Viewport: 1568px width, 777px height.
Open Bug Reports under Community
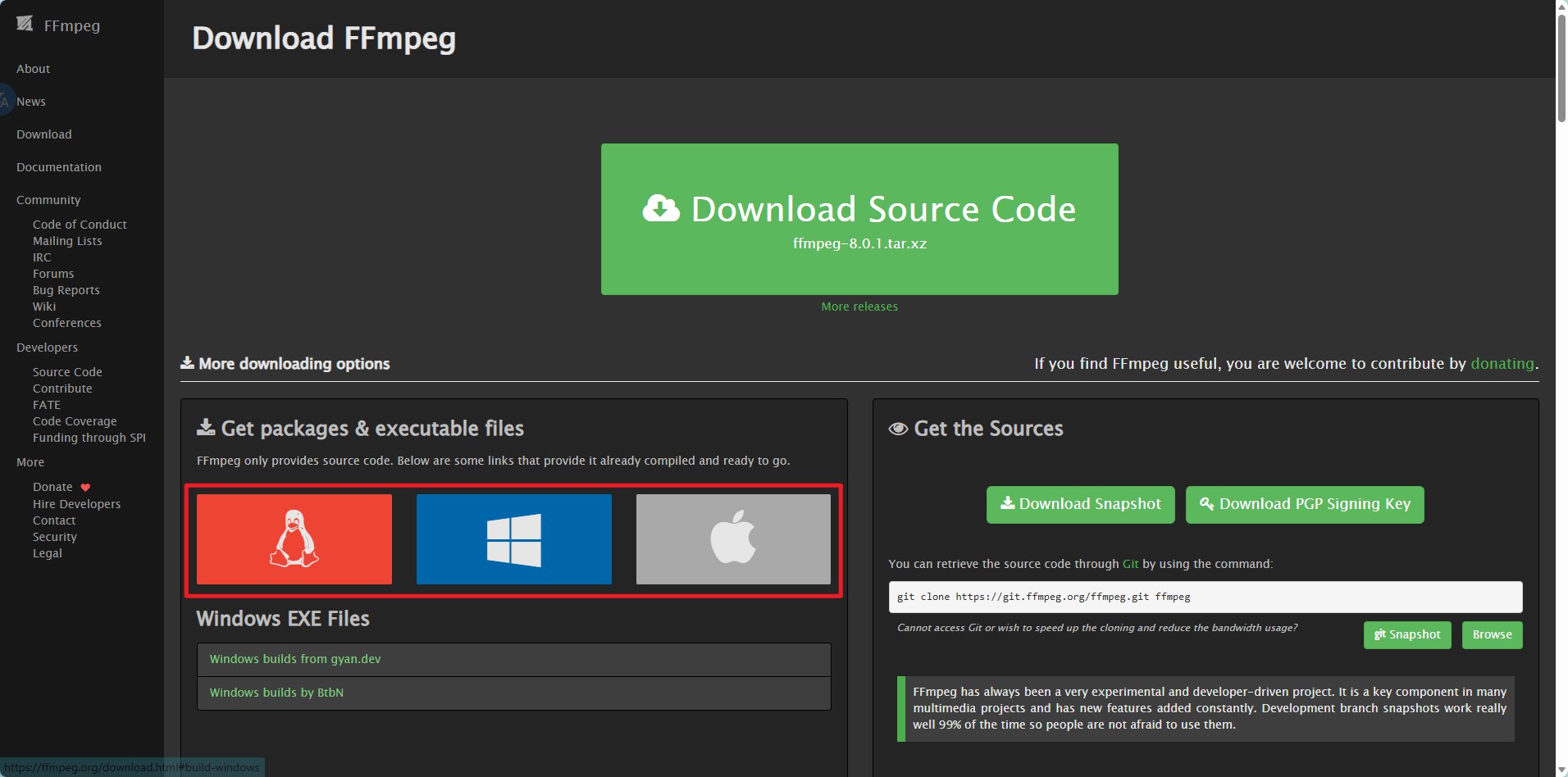[x=66, y=290]
